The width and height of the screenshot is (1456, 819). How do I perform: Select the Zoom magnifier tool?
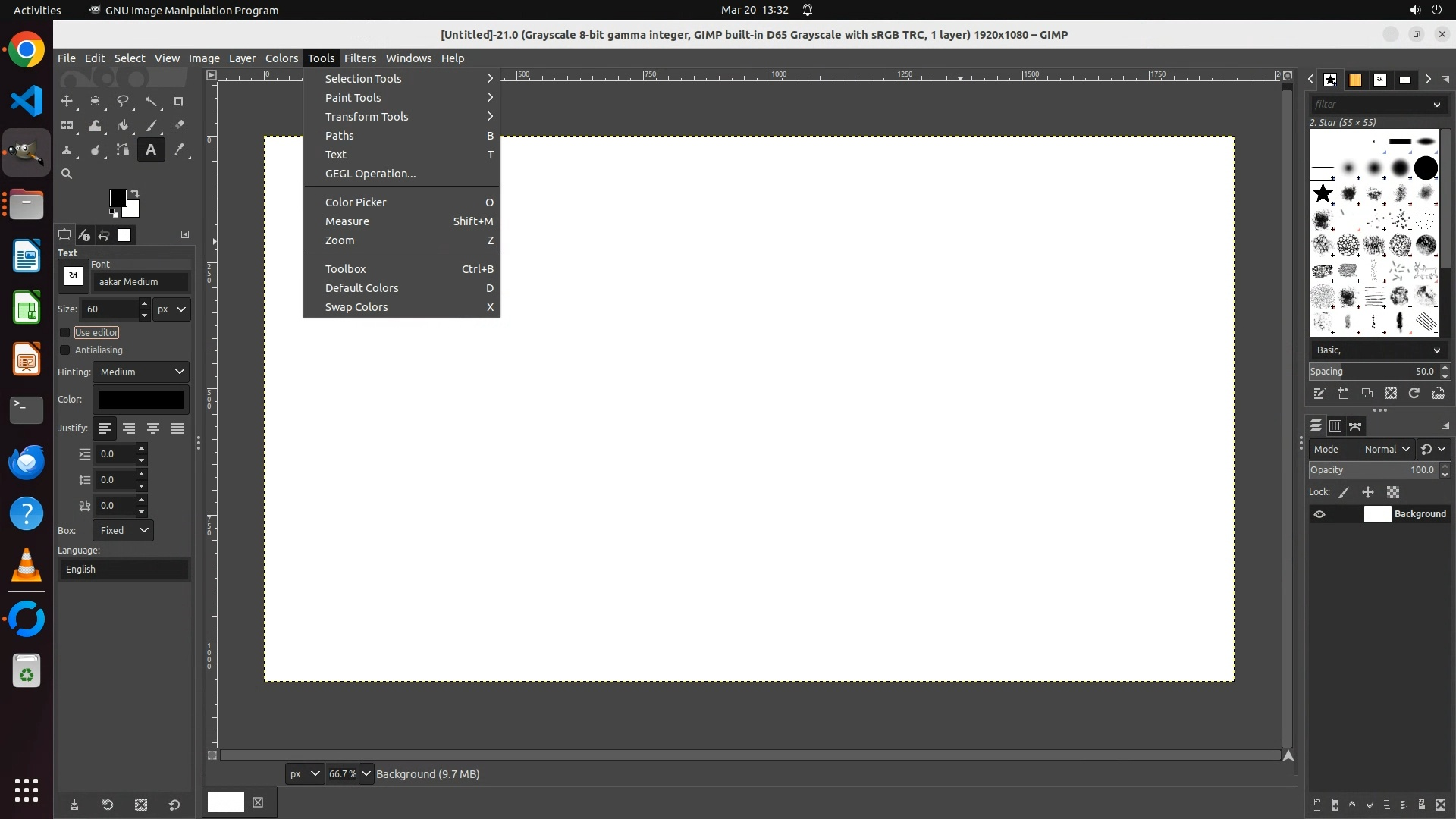[67, 174]
